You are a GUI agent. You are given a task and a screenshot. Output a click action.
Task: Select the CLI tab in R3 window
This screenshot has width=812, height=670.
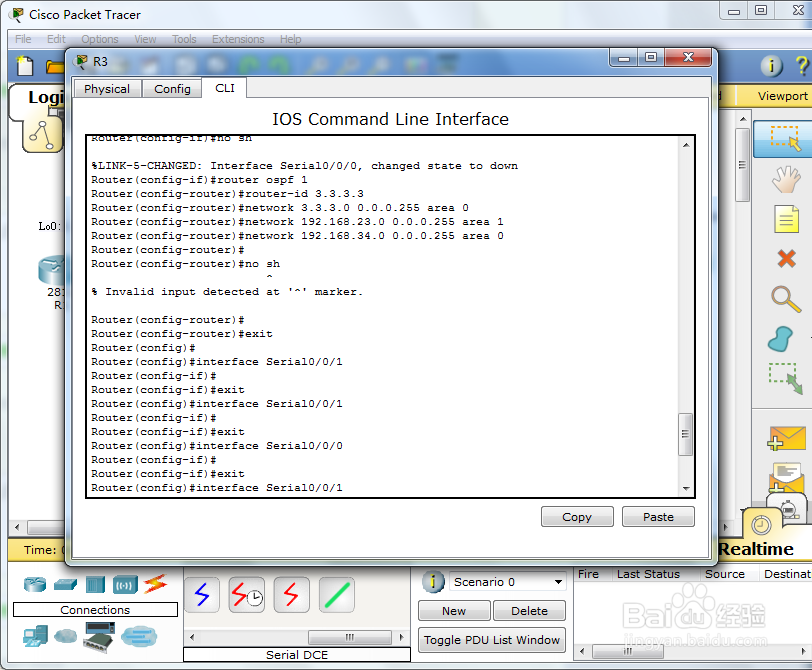(x=225, y=88)
